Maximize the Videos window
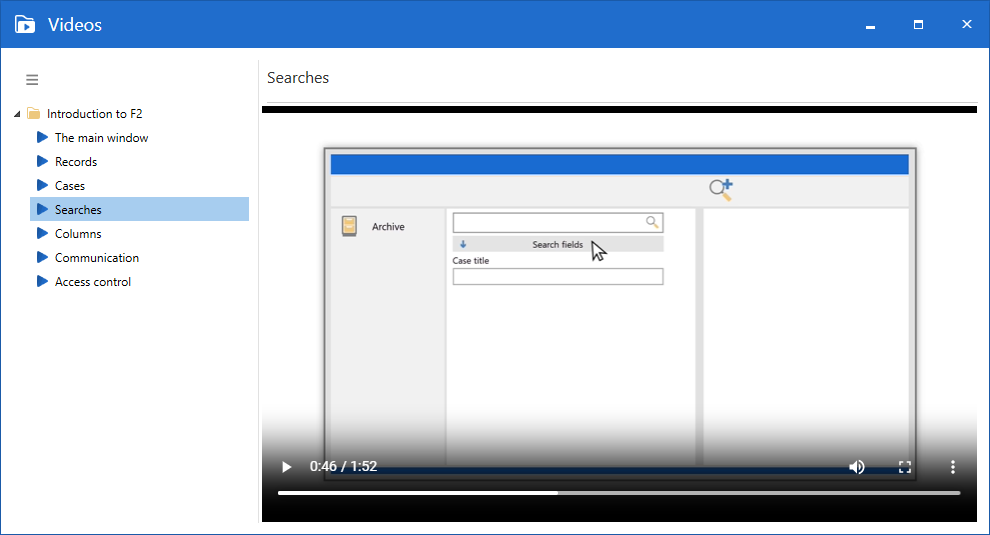990x535 pixels. pos(918,24)
